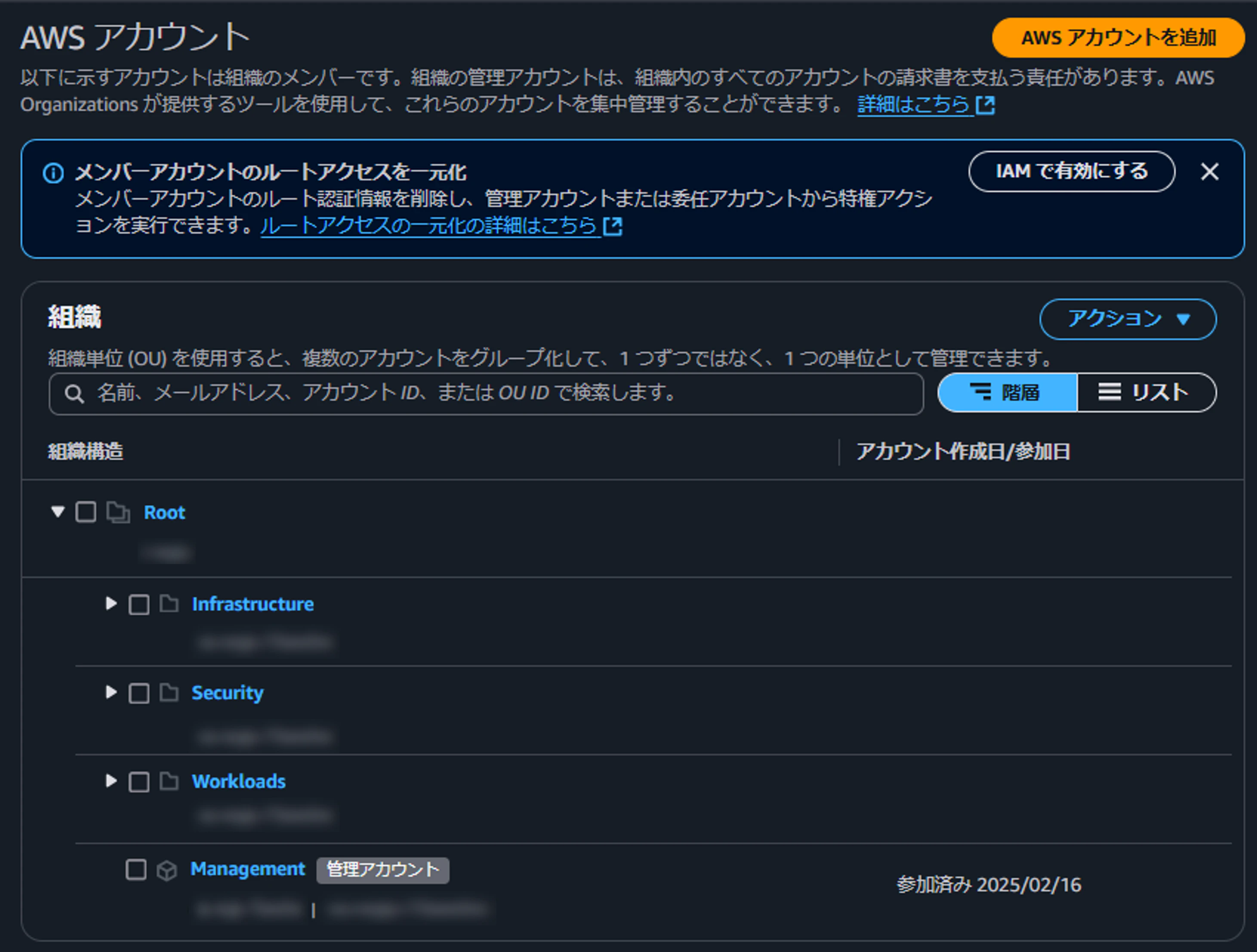Viewport: 1257px width, 952px height.
Task: Open the Security OU link
Action: click(228, 693)
